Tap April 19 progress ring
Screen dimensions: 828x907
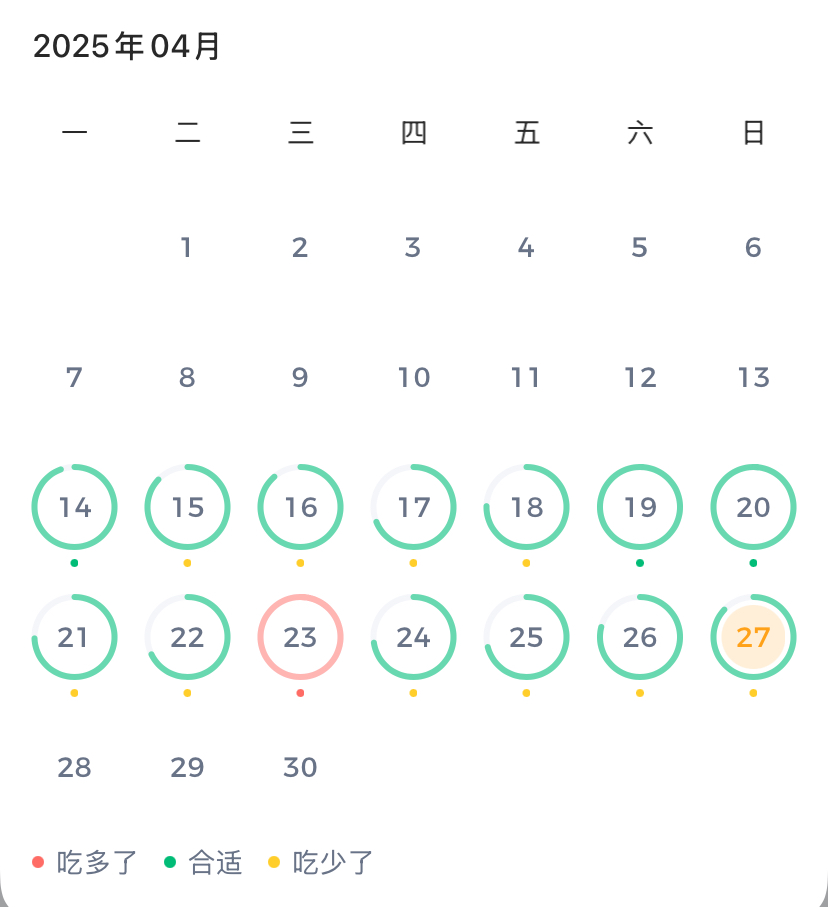pos(640,507)
